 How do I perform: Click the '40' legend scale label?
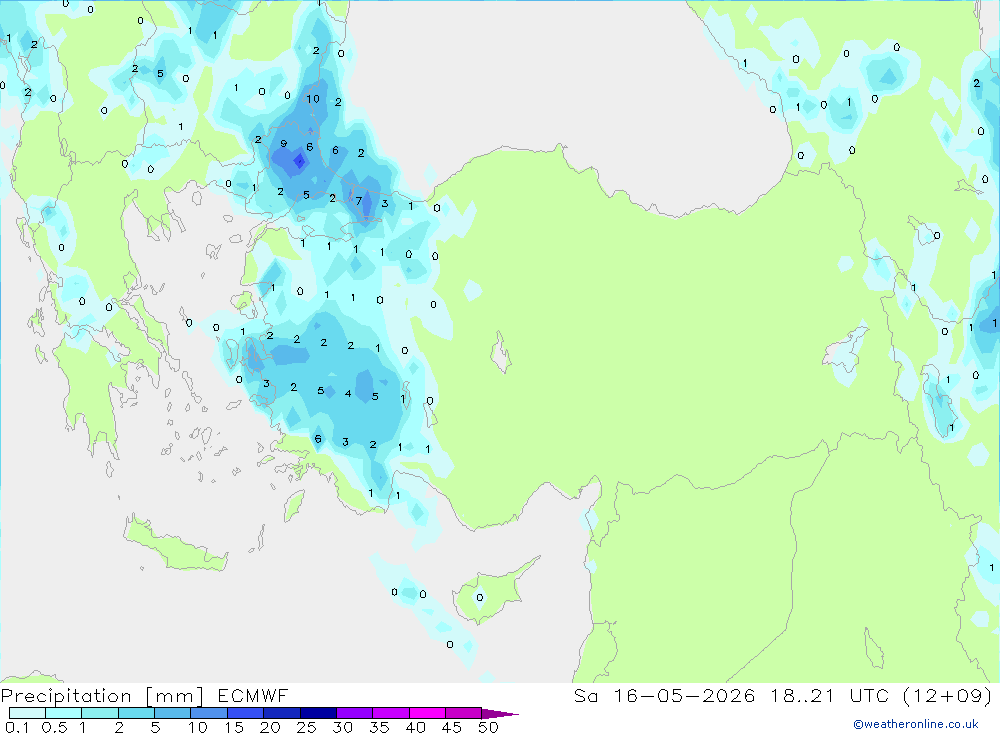(416, 727)
